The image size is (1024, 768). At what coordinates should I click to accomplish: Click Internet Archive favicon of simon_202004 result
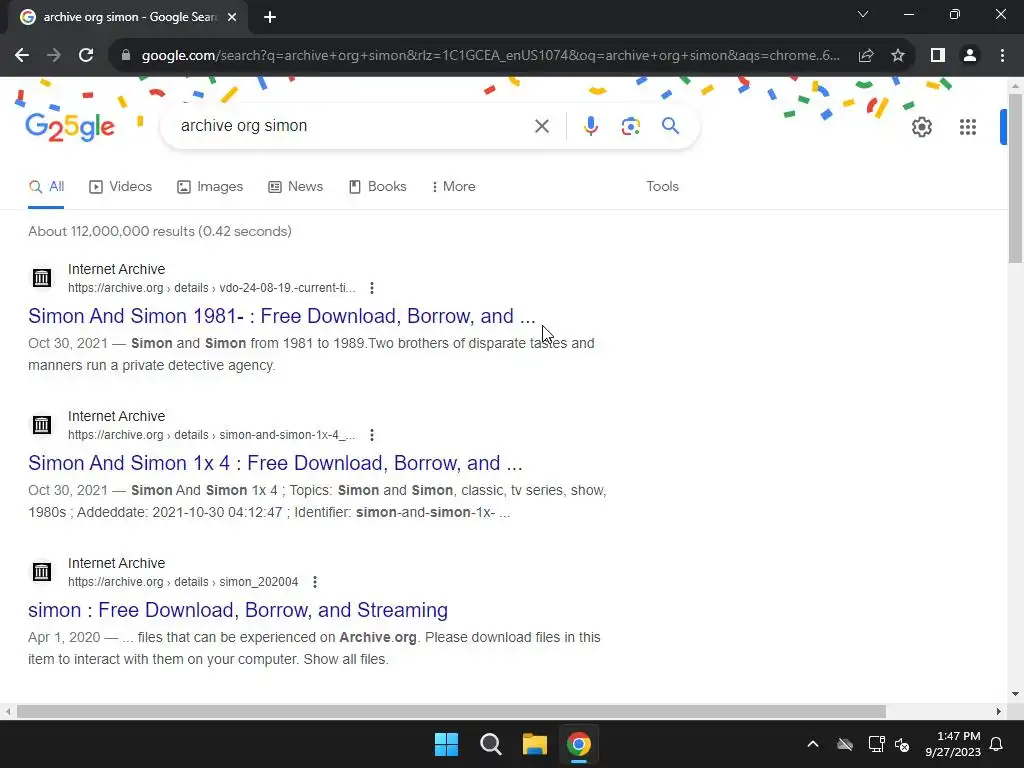(42, 571)
